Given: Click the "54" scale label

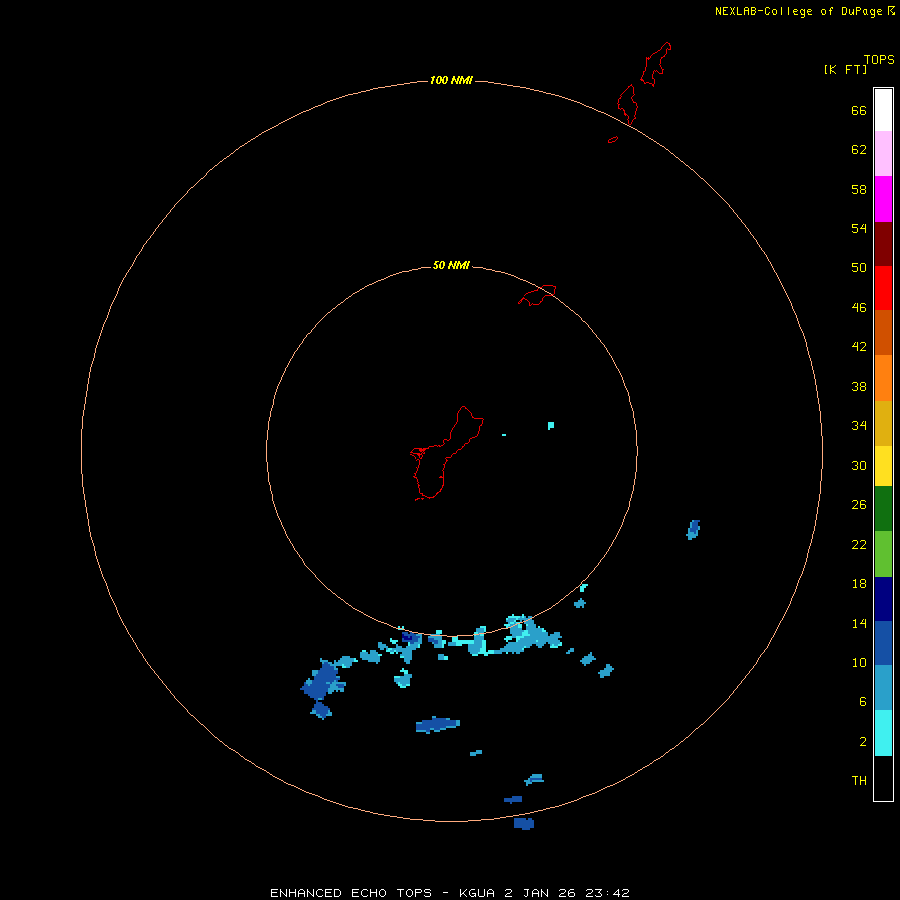Looking at the screenshot, I should click(x=859, y=228).
